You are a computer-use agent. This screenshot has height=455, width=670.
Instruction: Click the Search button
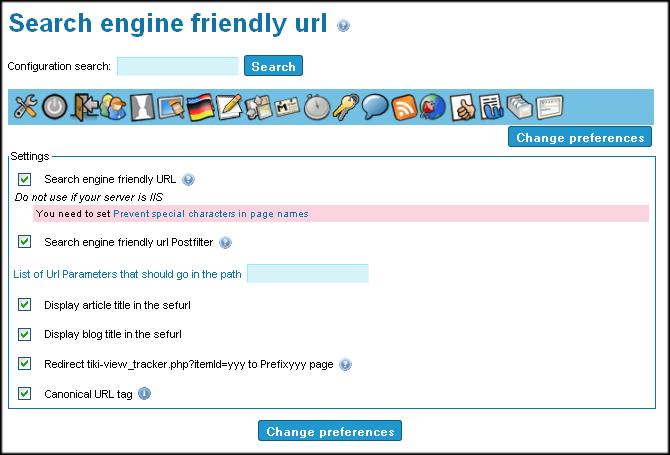click(273, 66)
